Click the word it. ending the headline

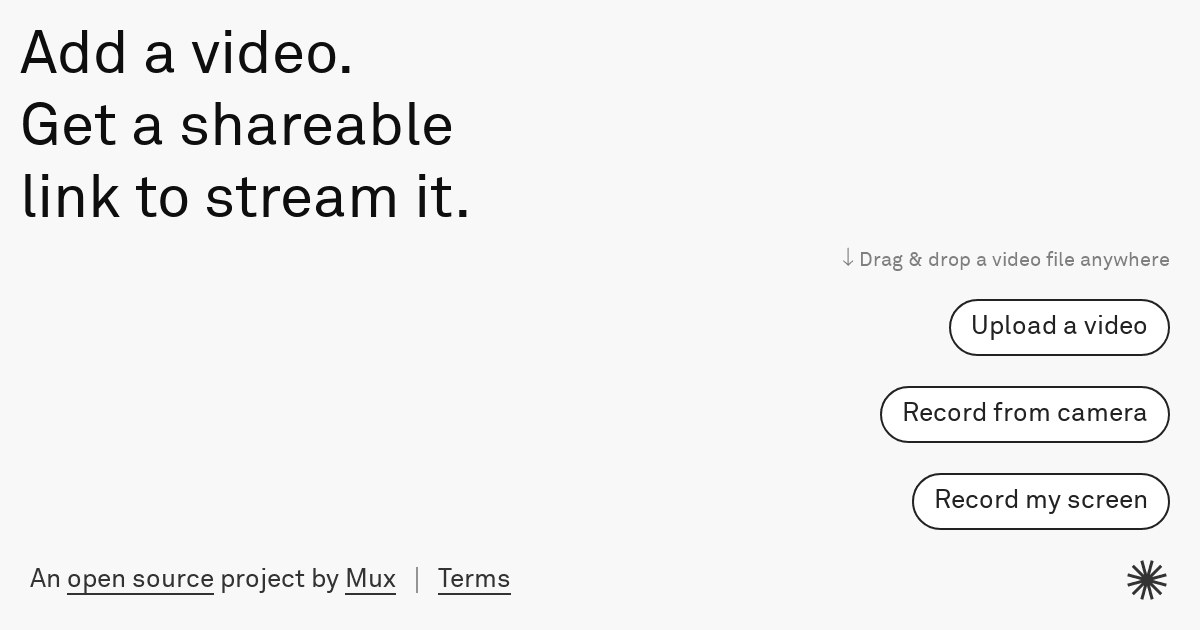point(443,197)
